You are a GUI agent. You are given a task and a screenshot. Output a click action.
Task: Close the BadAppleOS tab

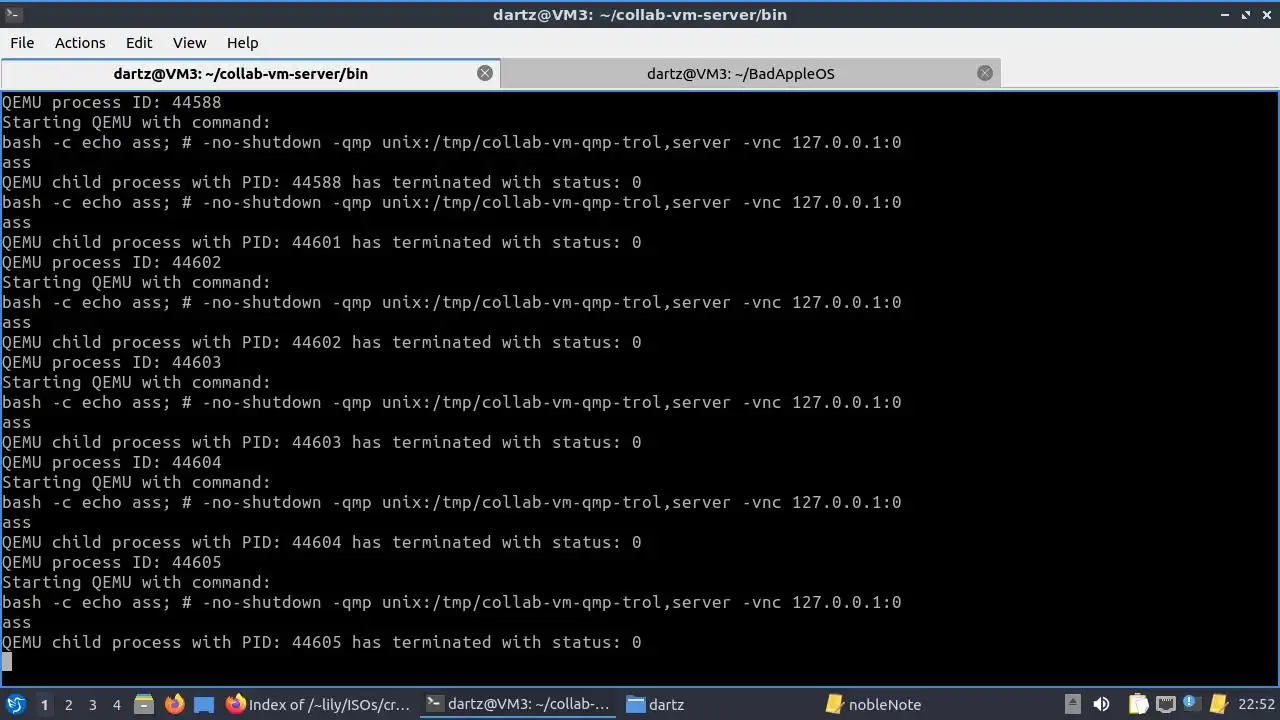pyautogui.click(x=985, y=73)
